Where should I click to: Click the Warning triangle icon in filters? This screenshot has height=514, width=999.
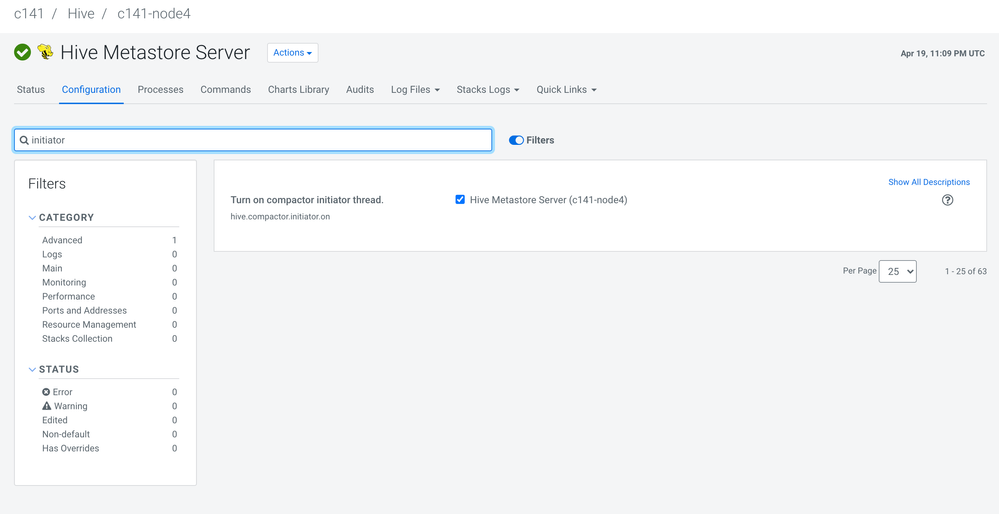point(46,406)
